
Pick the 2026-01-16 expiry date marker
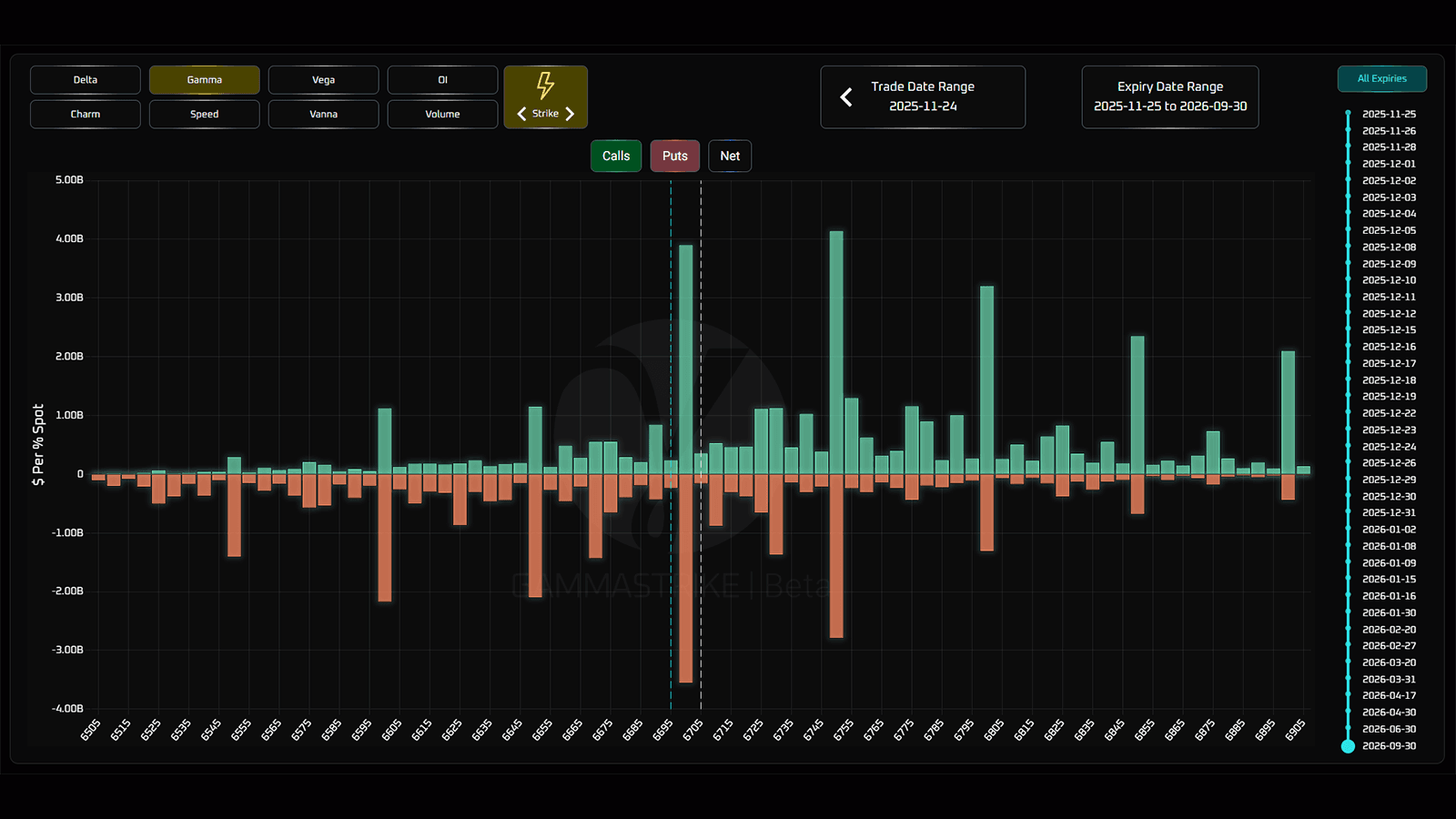(x=1349, y=596)
